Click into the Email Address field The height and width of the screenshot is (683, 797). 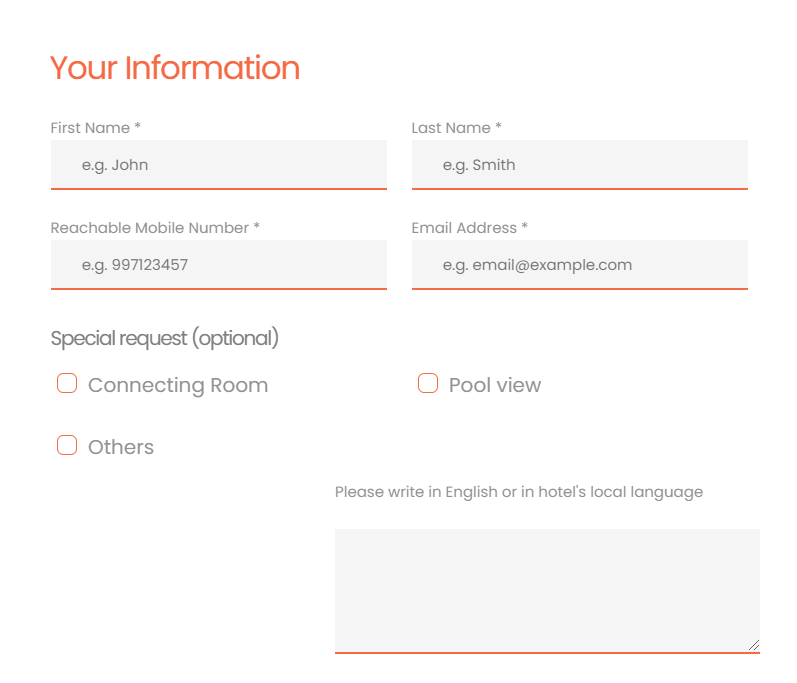coord(579,265)
